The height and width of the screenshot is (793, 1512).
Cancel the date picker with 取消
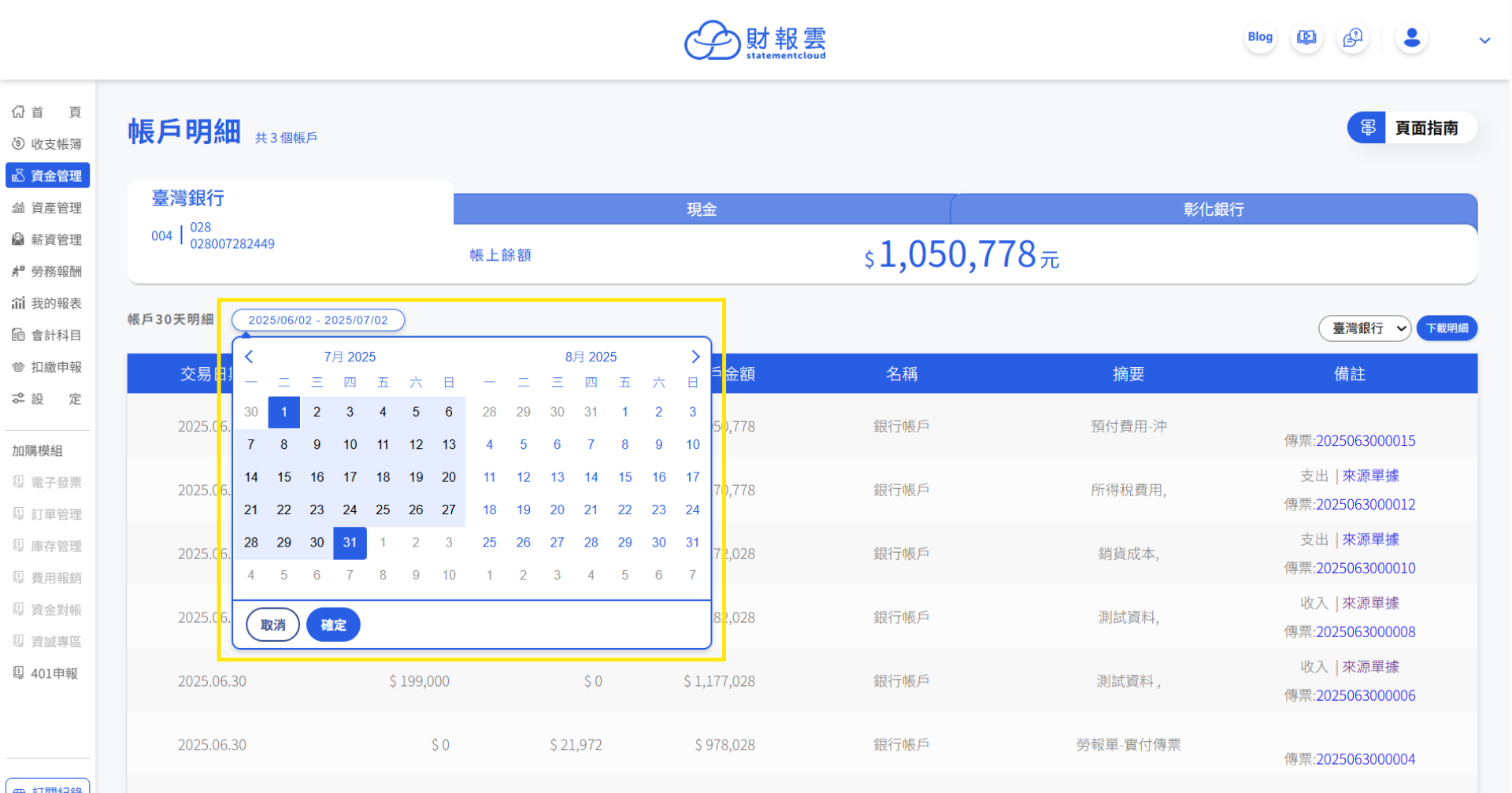(273, 624)
